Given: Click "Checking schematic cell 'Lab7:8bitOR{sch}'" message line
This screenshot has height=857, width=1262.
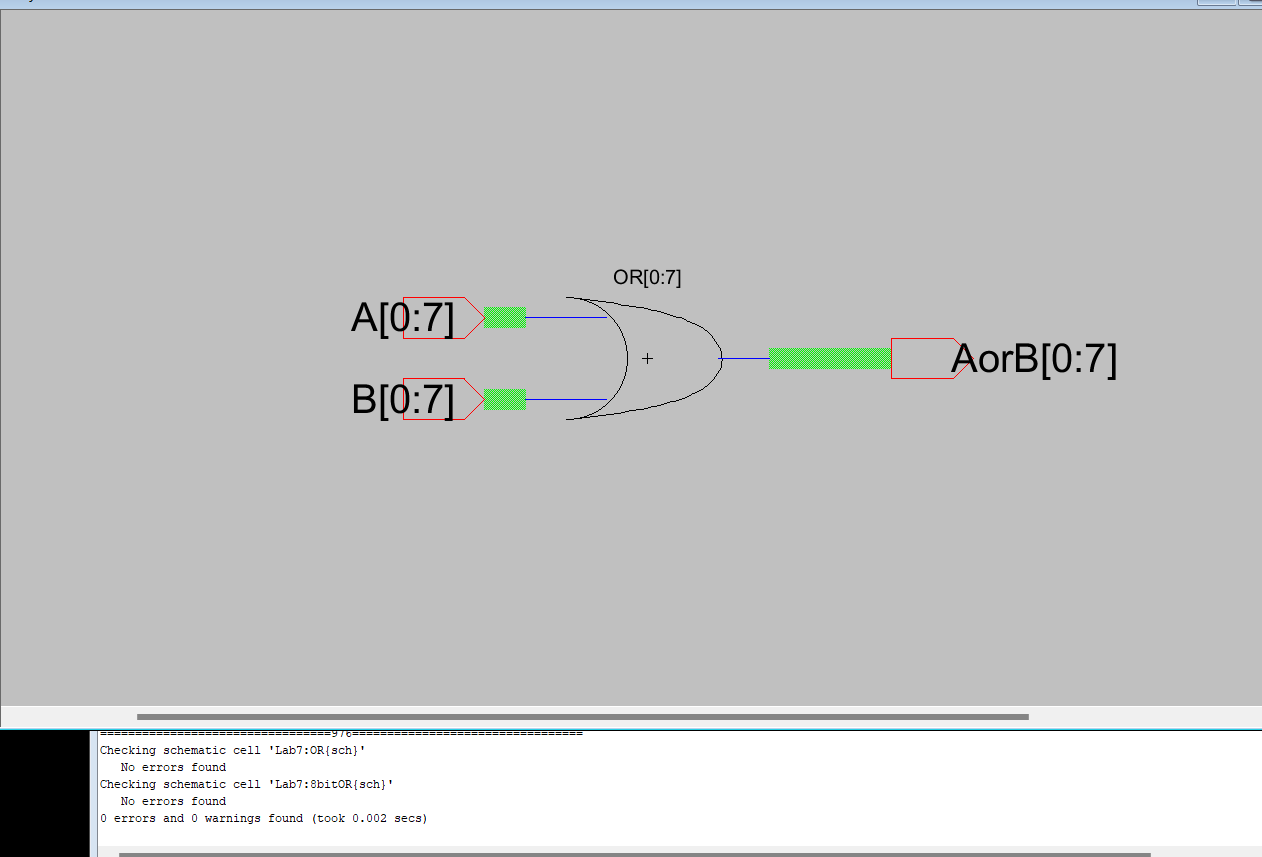Looking at the screenshot, I should click(x=247, y=784).
